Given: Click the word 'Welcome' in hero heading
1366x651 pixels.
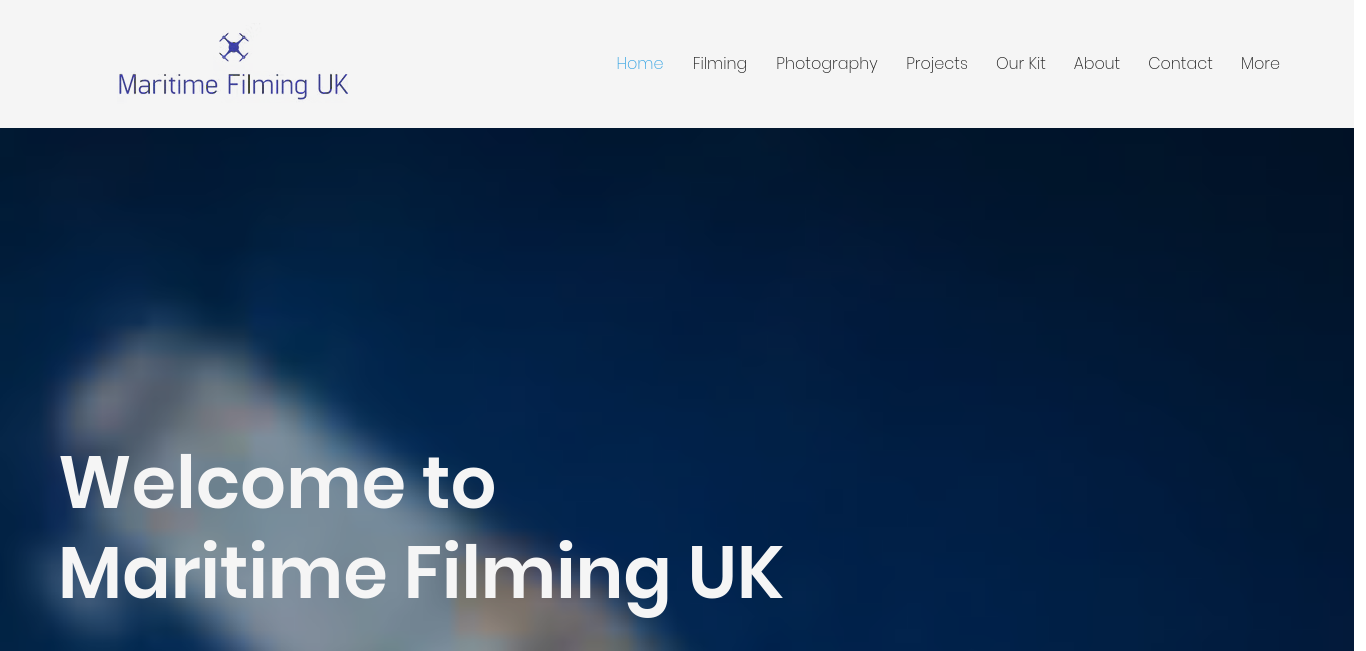Looking at the screenshot, I should point(233,483).
